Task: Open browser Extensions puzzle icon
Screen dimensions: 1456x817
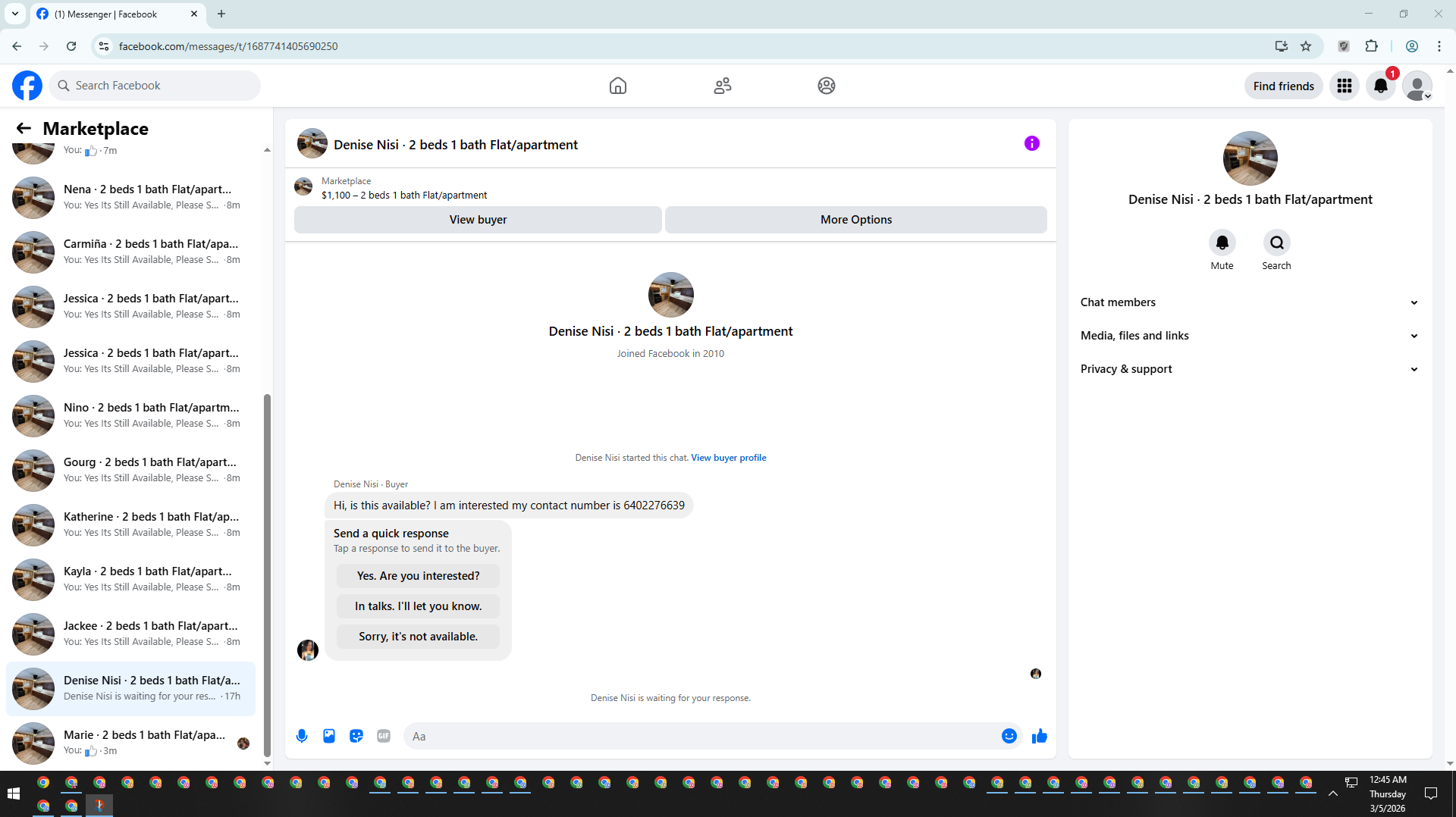Action: coord(1371,46)
